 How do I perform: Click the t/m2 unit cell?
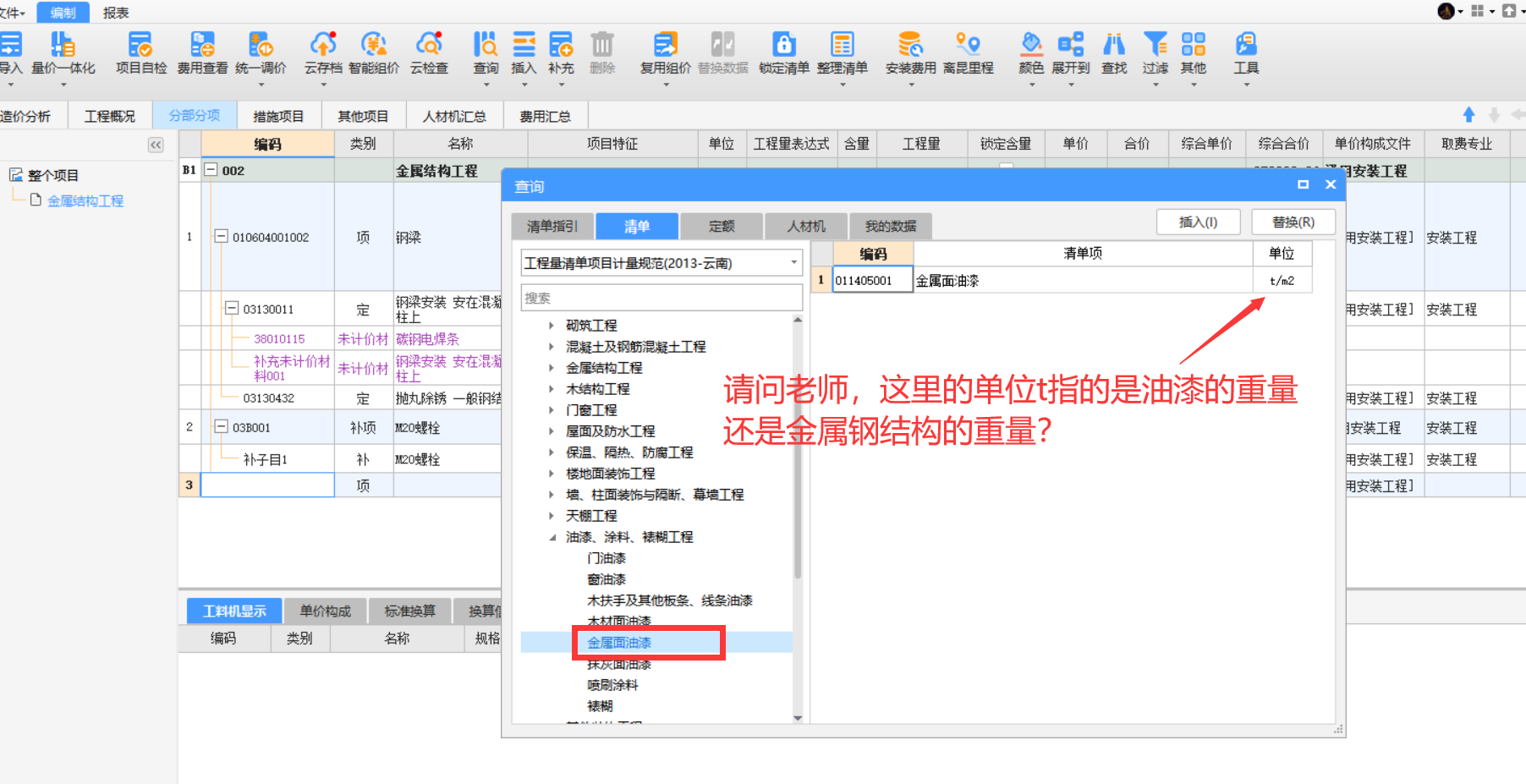click(x=1282, y=280)
